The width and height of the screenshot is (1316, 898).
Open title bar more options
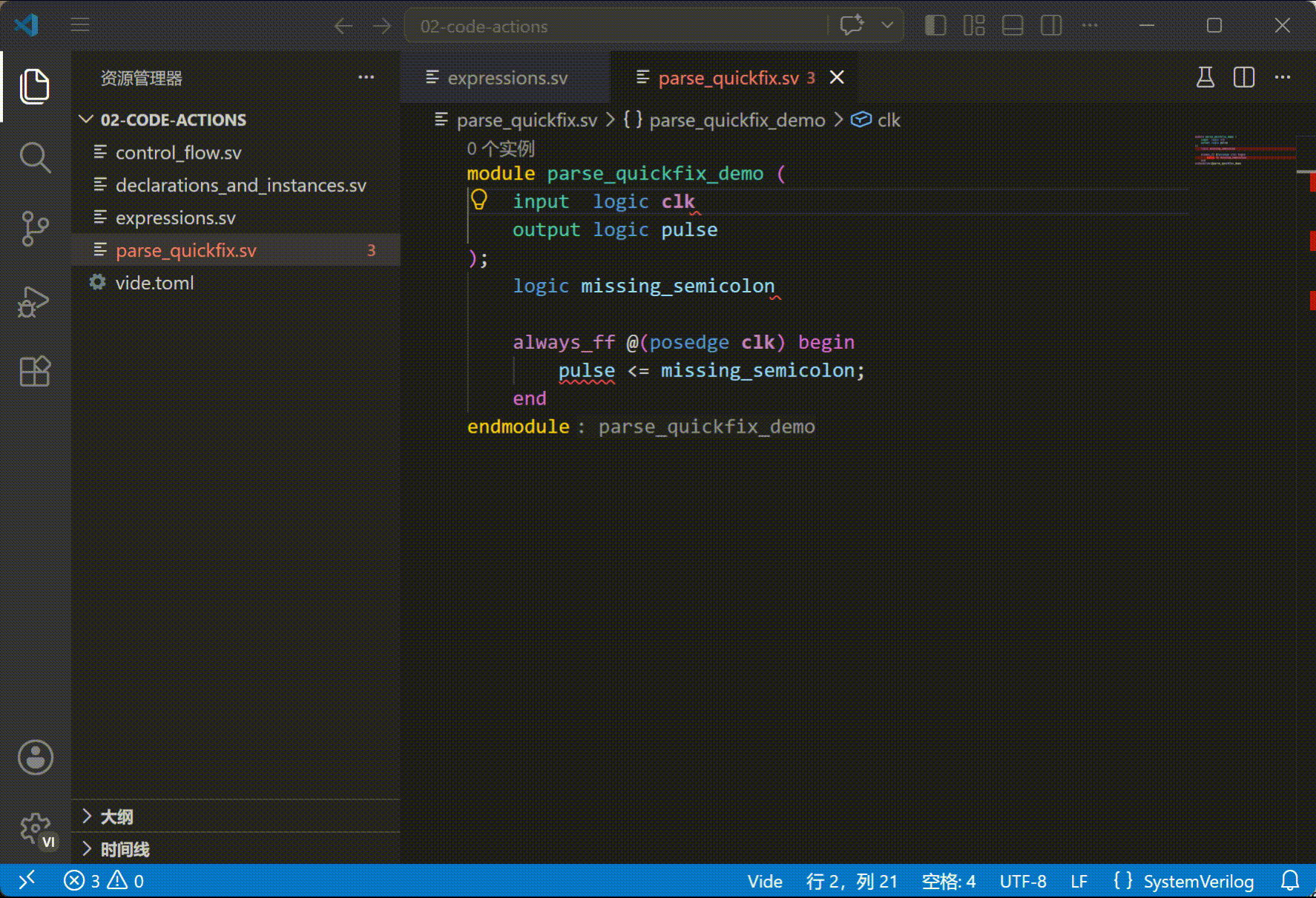(x=1090, y=25)
